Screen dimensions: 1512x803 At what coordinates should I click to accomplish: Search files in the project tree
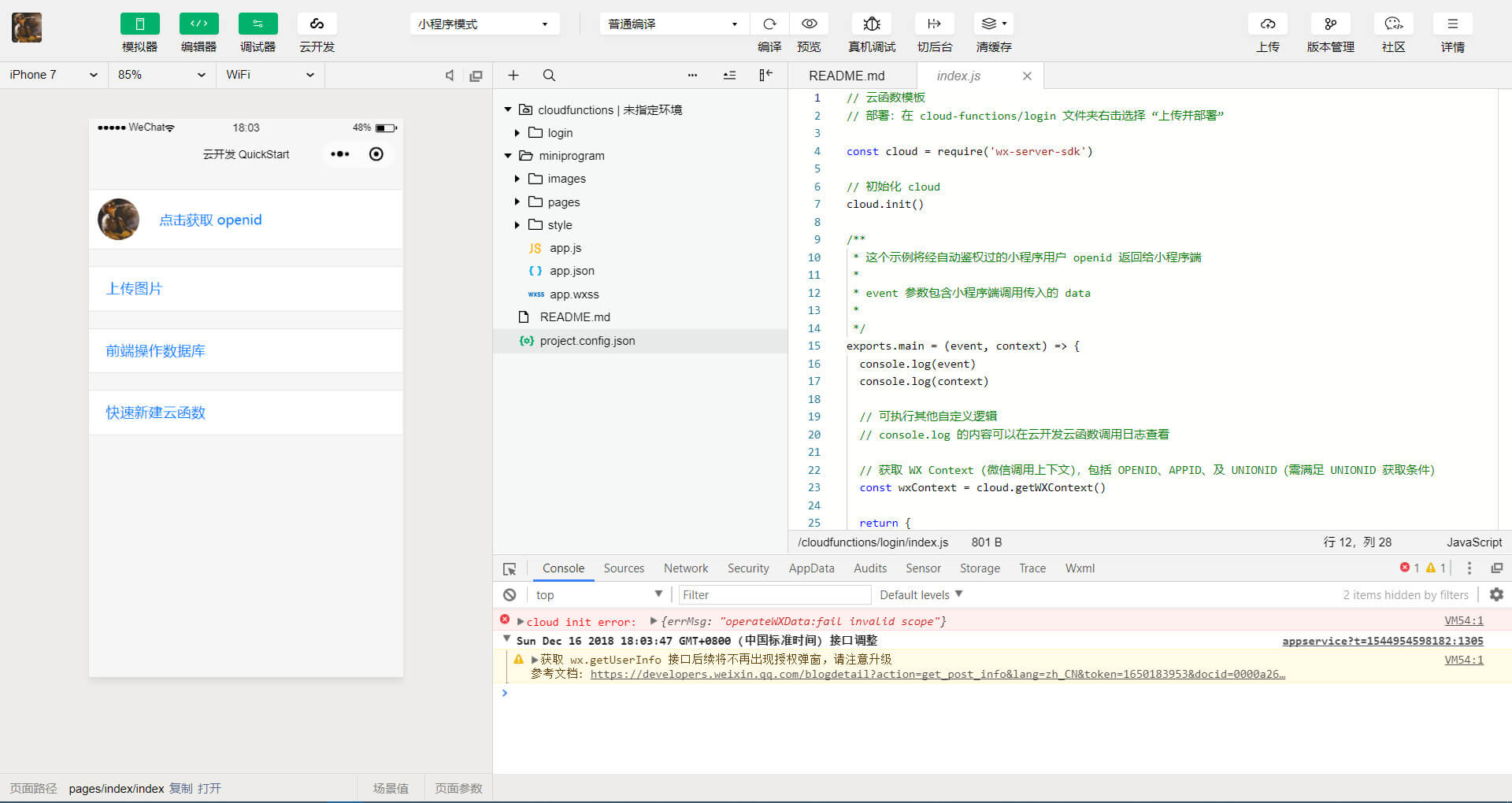click(x=549, y=76)
